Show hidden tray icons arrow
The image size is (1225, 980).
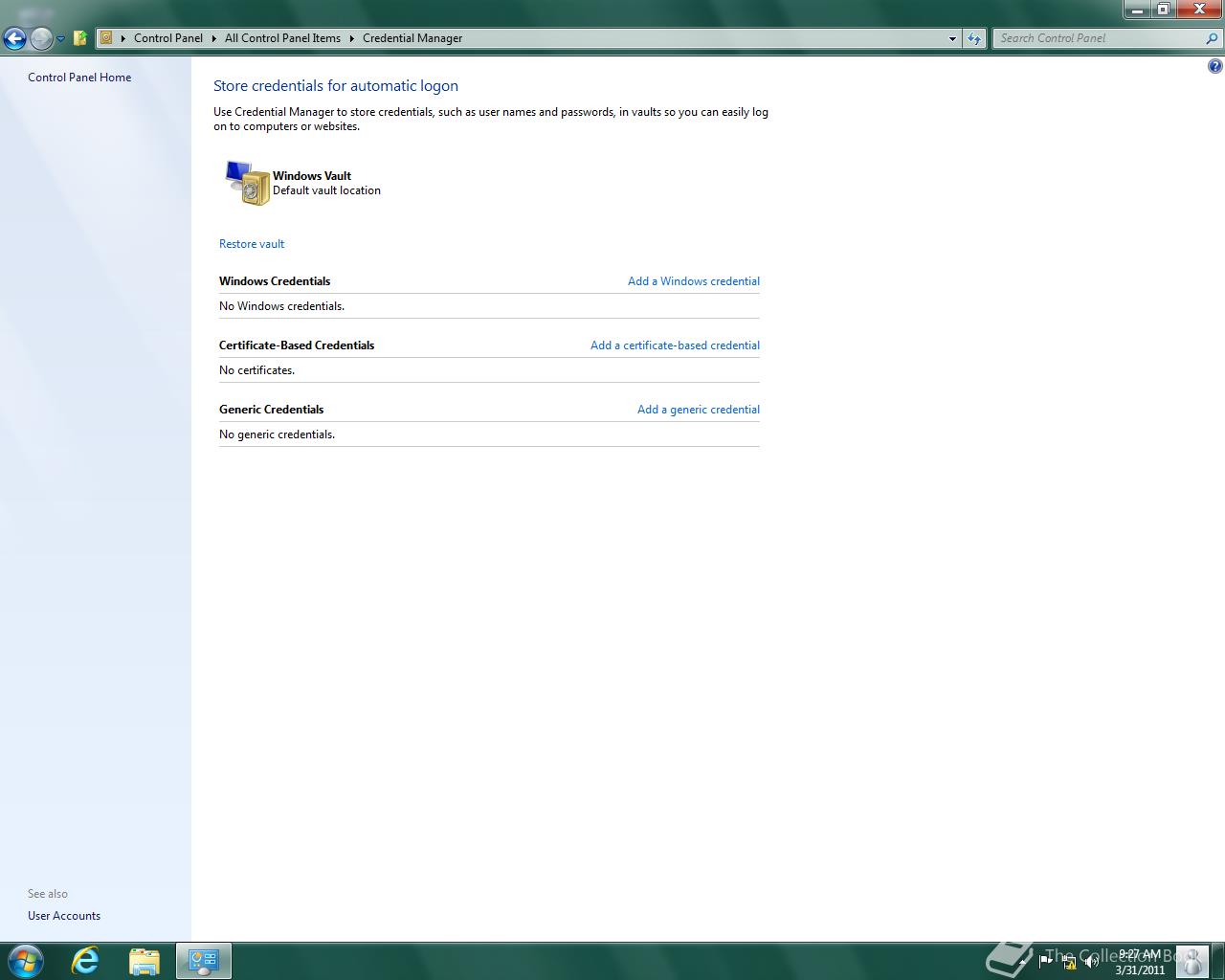1023,961
